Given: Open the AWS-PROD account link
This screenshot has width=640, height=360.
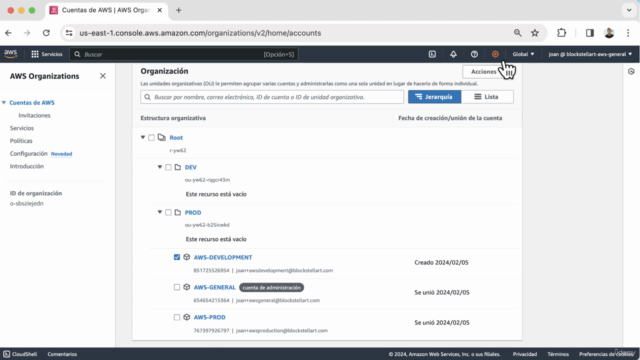Looking at the screenshot, I should (209, 317).
